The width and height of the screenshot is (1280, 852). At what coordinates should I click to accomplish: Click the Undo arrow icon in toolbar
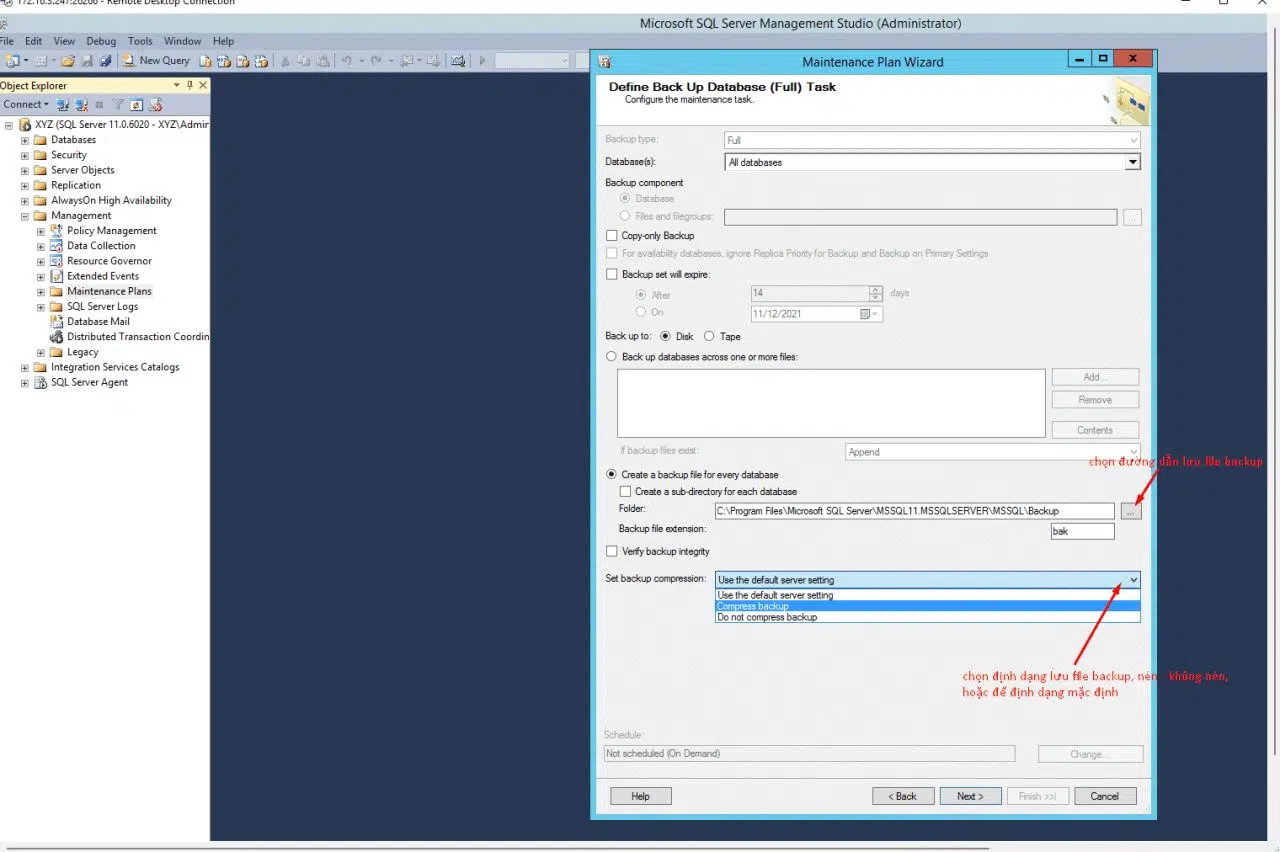pos(346,61)
